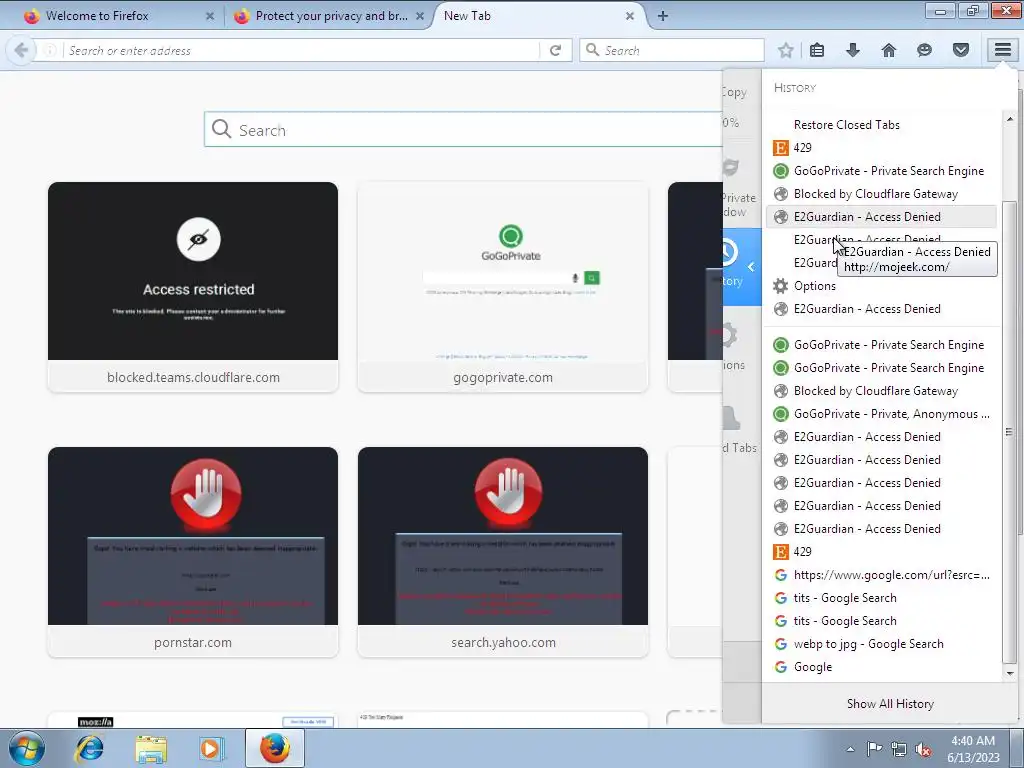This screenshot has height=768, width=1024.
Task: Click site info icon in address bar
Action: [x=50, y=50]
